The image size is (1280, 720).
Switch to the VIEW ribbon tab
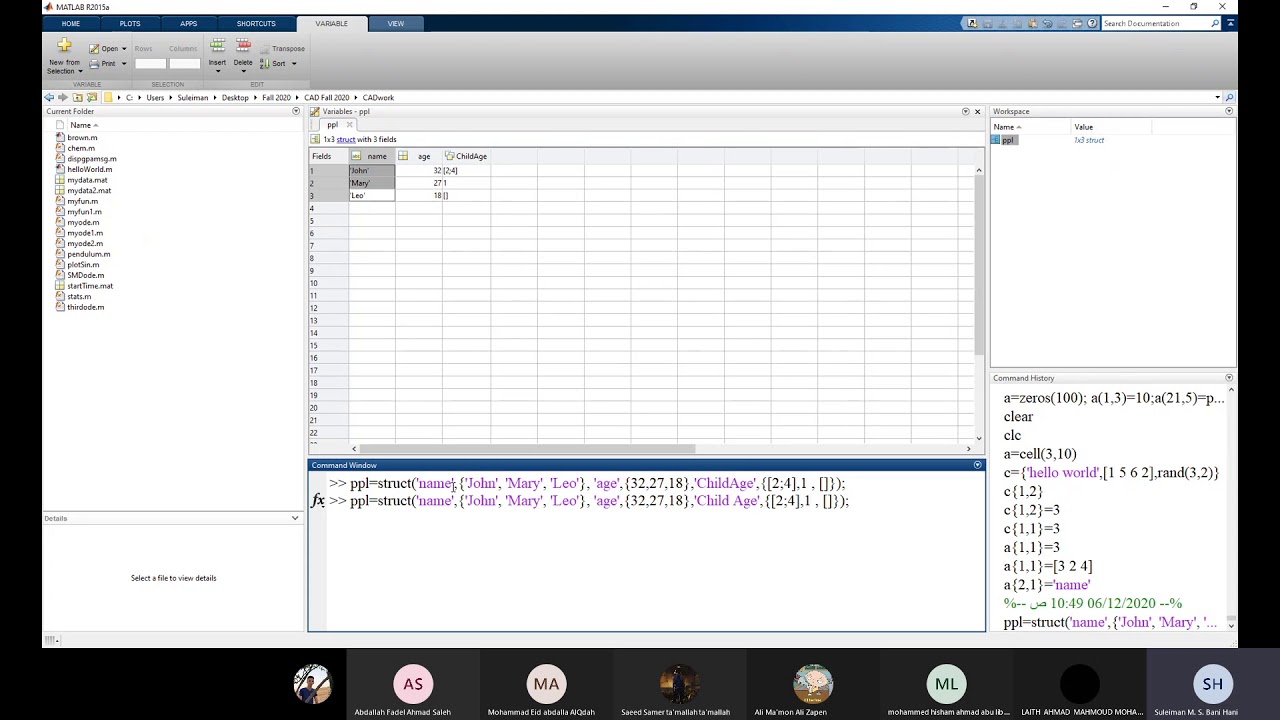coord(396,23)
